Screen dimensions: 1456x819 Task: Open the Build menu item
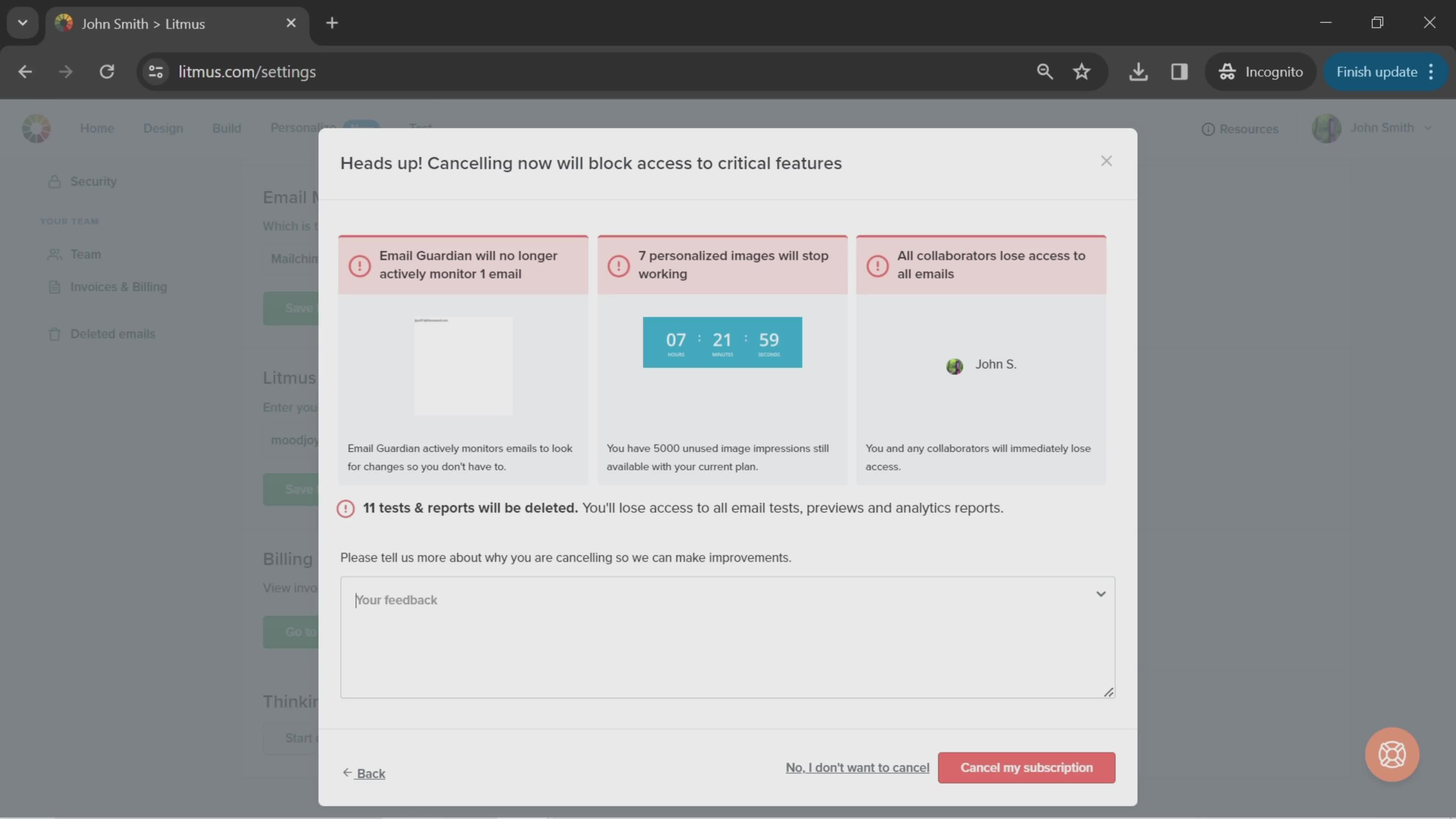tap(227, 128)
